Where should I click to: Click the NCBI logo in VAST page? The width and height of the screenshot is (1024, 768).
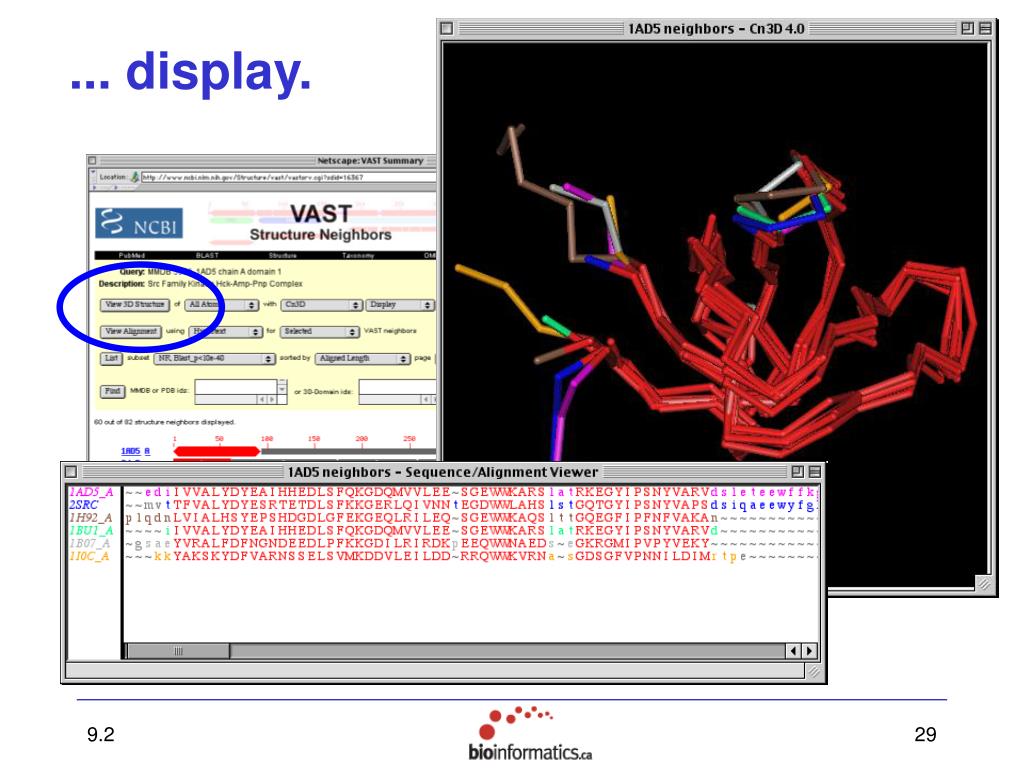pos(139,223)
